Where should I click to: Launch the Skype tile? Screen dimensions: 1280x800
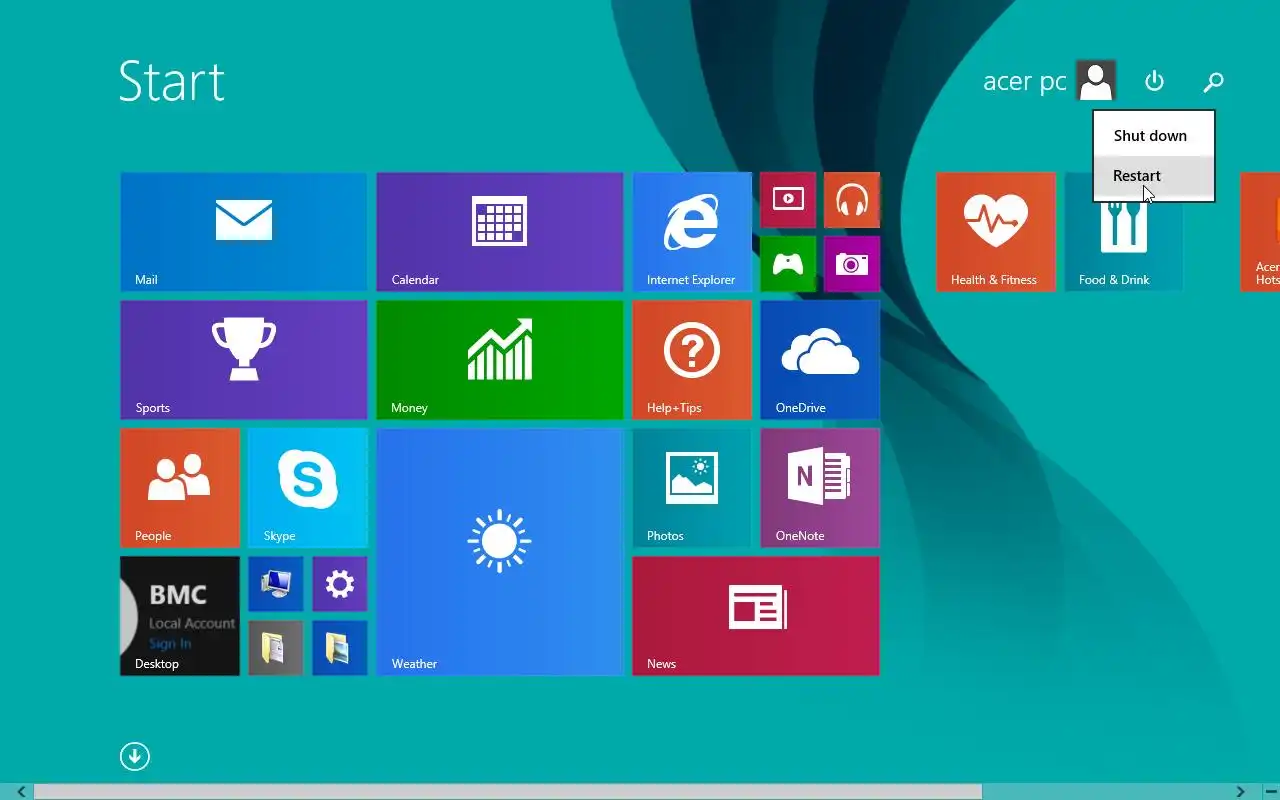pyautogui.click(x=308, y=488)
